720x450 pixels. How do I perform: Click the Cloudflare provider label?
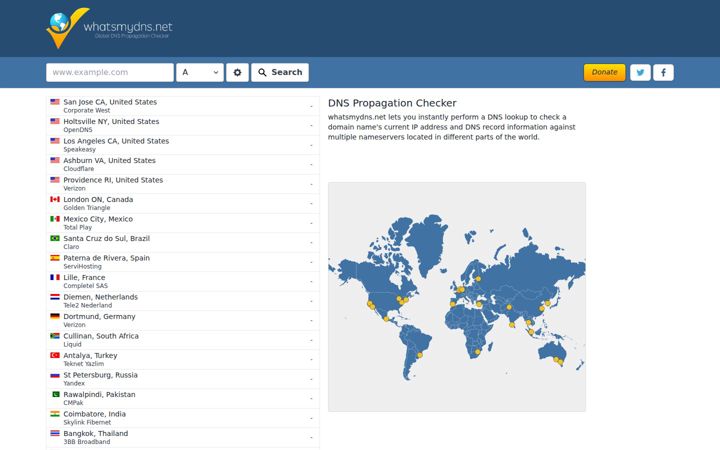tap(79, 169)
